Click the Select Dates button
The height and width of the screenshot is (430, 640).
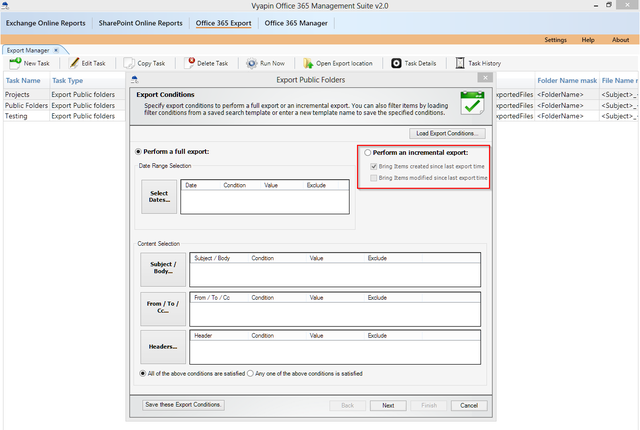[159, 197]
